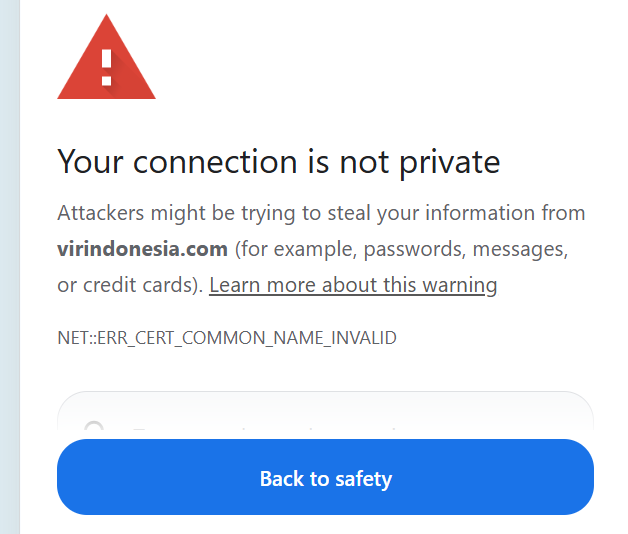Click the faded icon in the hidden card

[94, 430]
